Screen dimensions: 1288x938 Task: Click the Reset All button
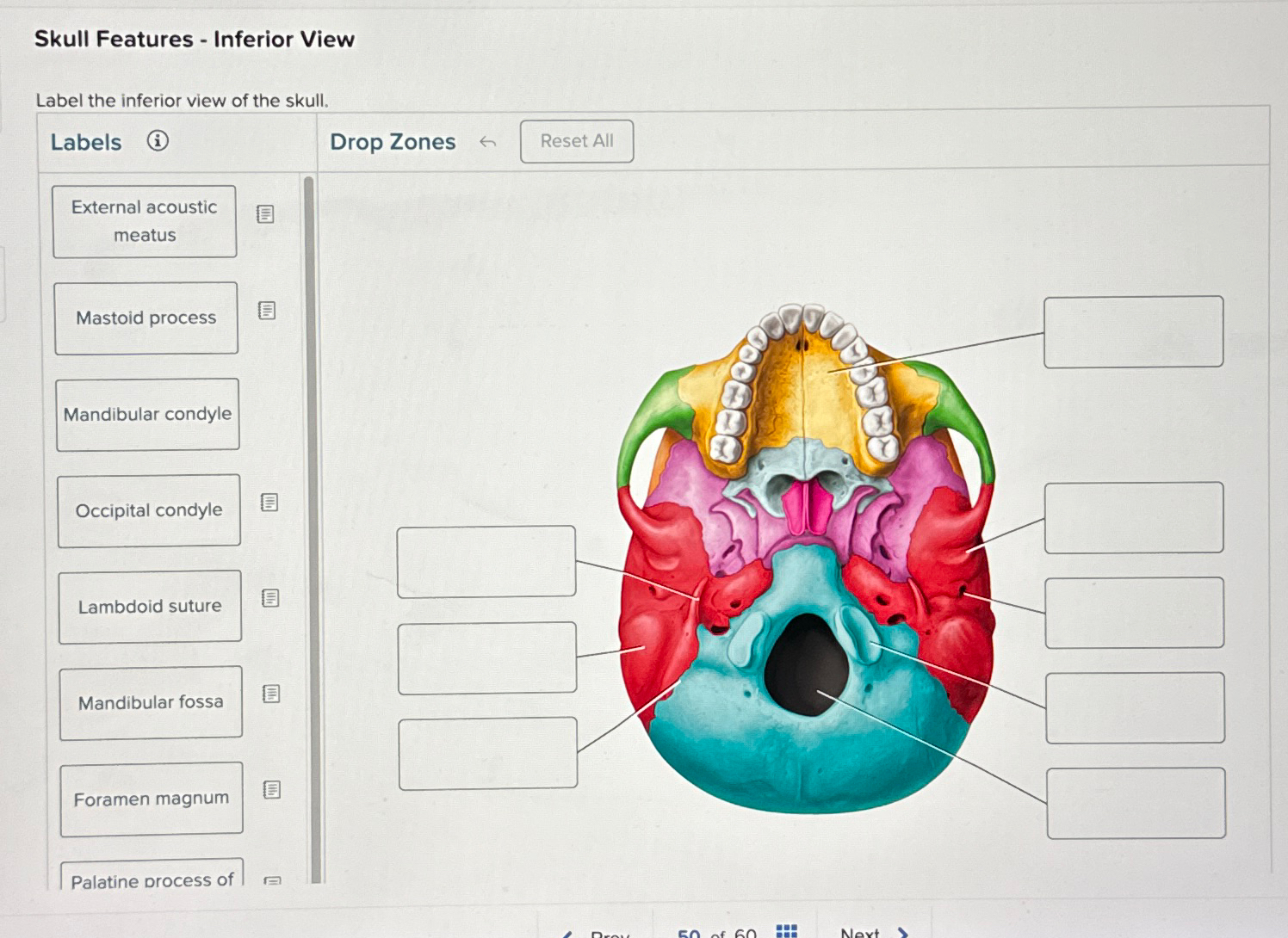576,140
